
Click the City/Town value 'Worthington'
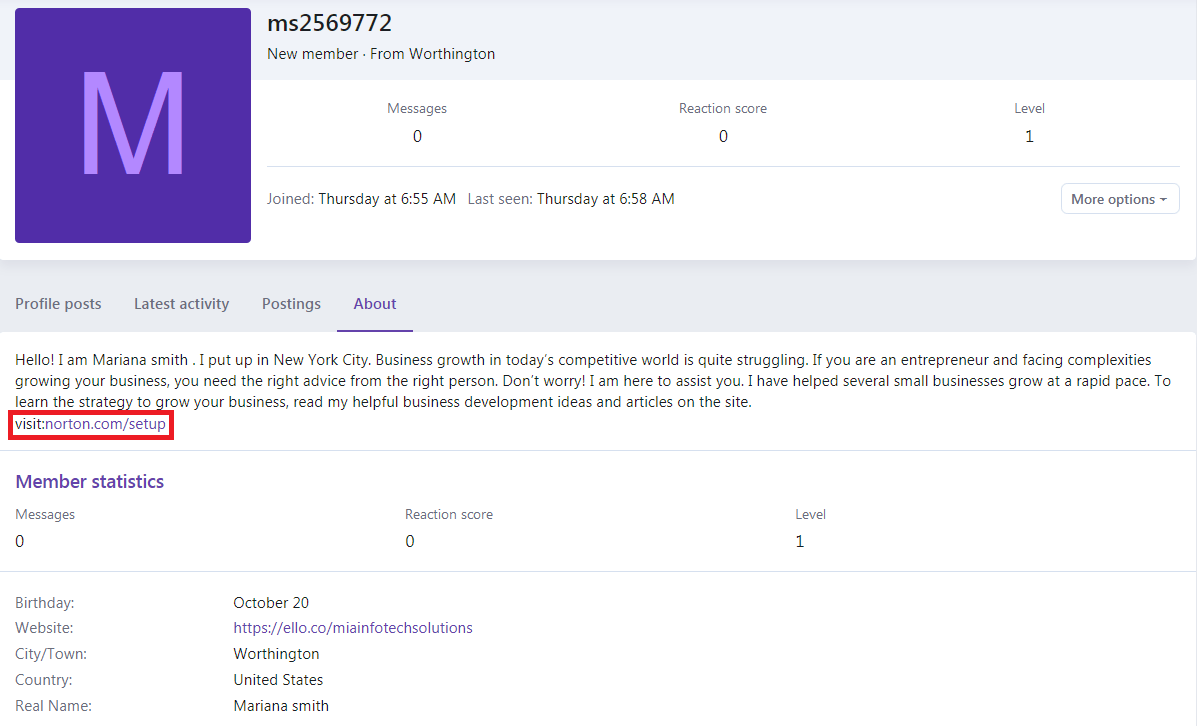[276, 653]
